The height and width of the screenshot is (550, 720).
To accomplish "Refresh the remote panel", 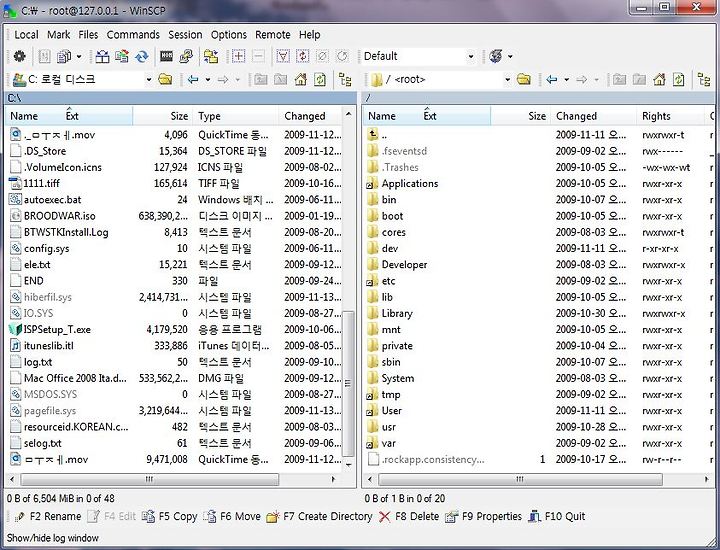I will coord(679,79).
